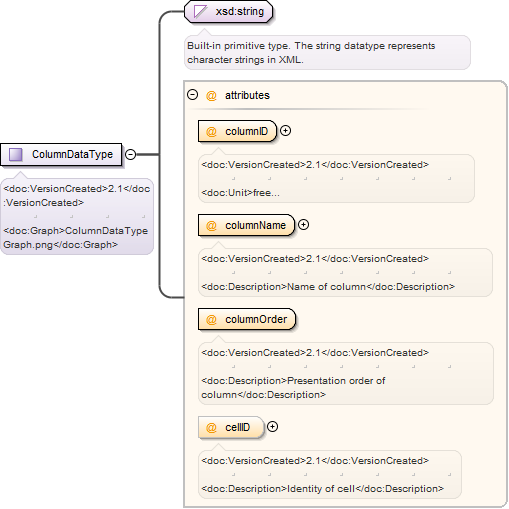Click the @ icon in cellID node
The image size is (509, 509).
click(x=211, y=427)
